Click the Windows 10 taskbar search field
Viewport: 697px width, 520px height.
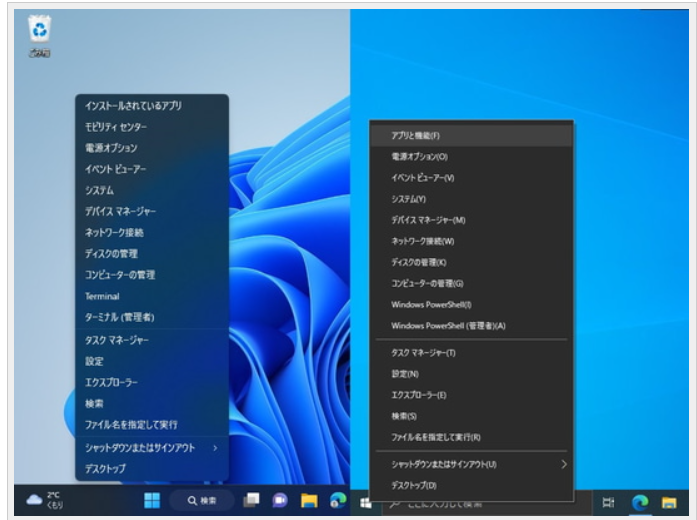[x=488, y=504]
